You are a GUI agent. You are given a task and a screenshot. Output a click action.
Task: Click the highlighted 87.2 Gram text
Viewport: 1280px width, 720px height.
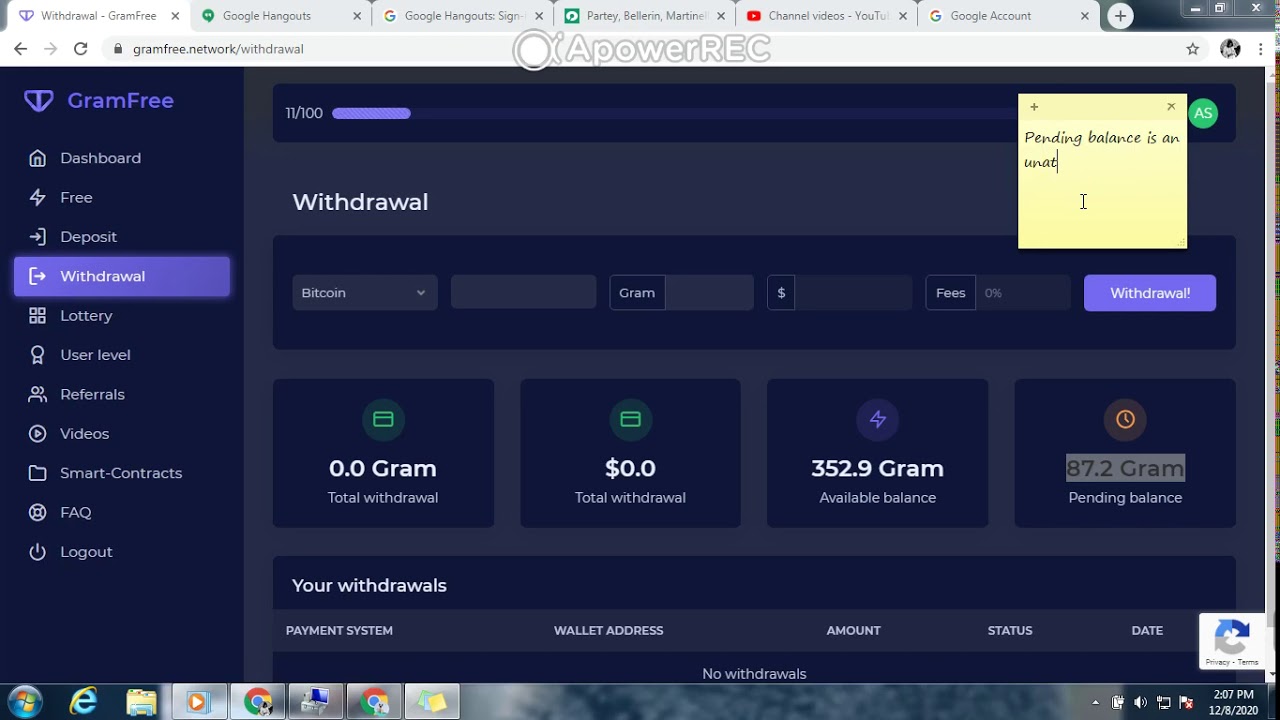pyautogui.click(x=1125, y=468)
